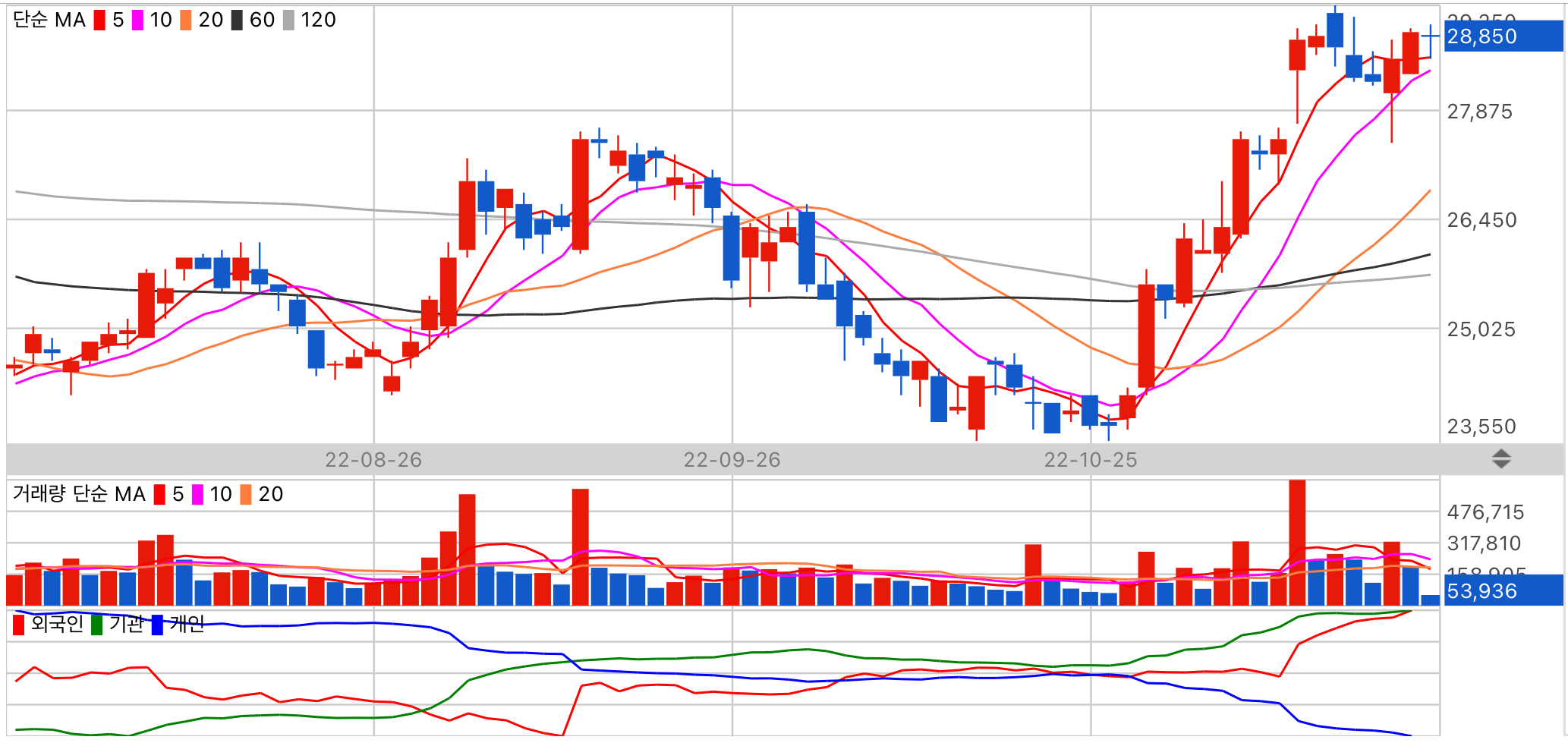Click the 단순 MA legend label
The height and width of the screenshot is (743, 1568).
tap(49, 20)
